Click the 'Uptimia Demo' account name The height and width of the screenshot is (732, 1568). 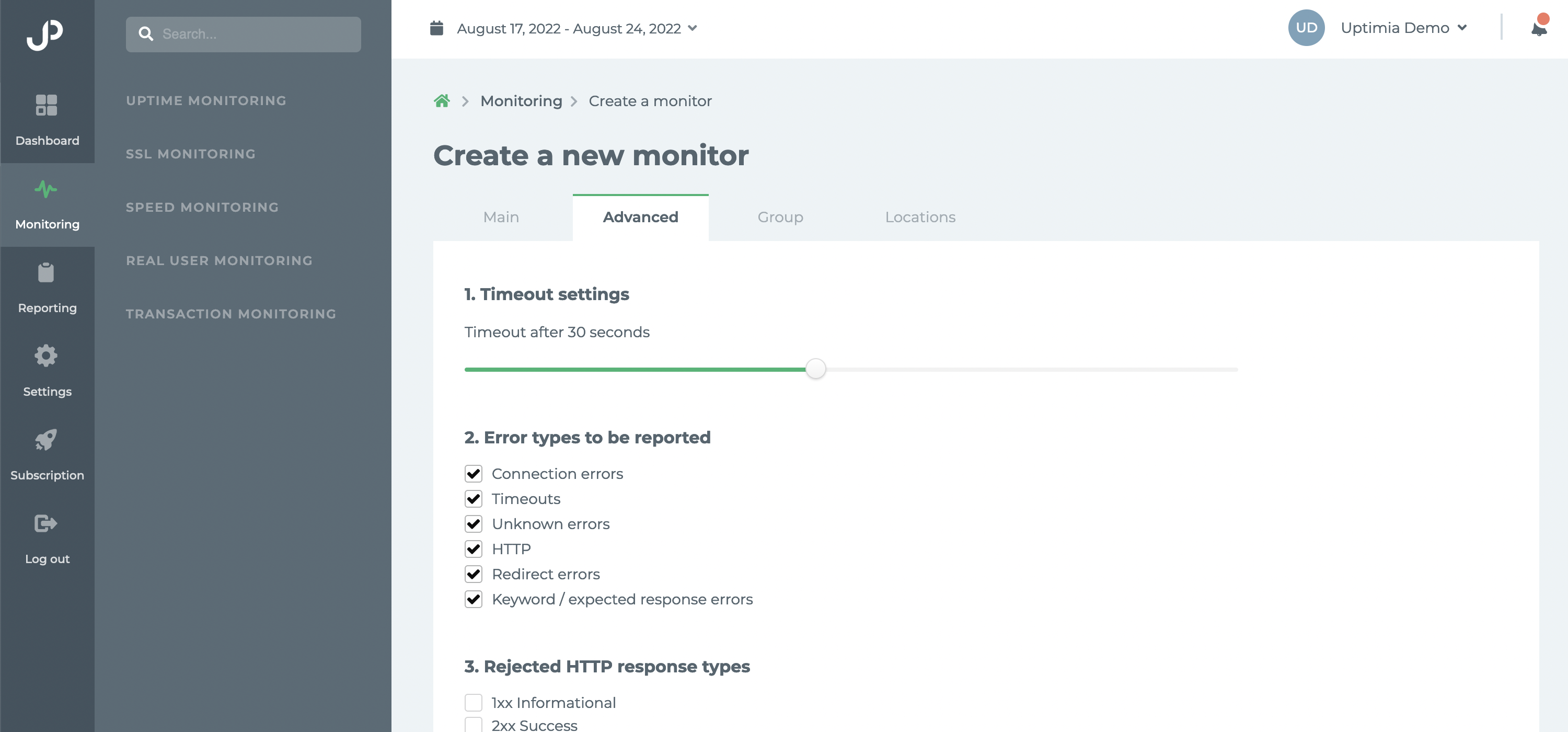pos(1394,28)
